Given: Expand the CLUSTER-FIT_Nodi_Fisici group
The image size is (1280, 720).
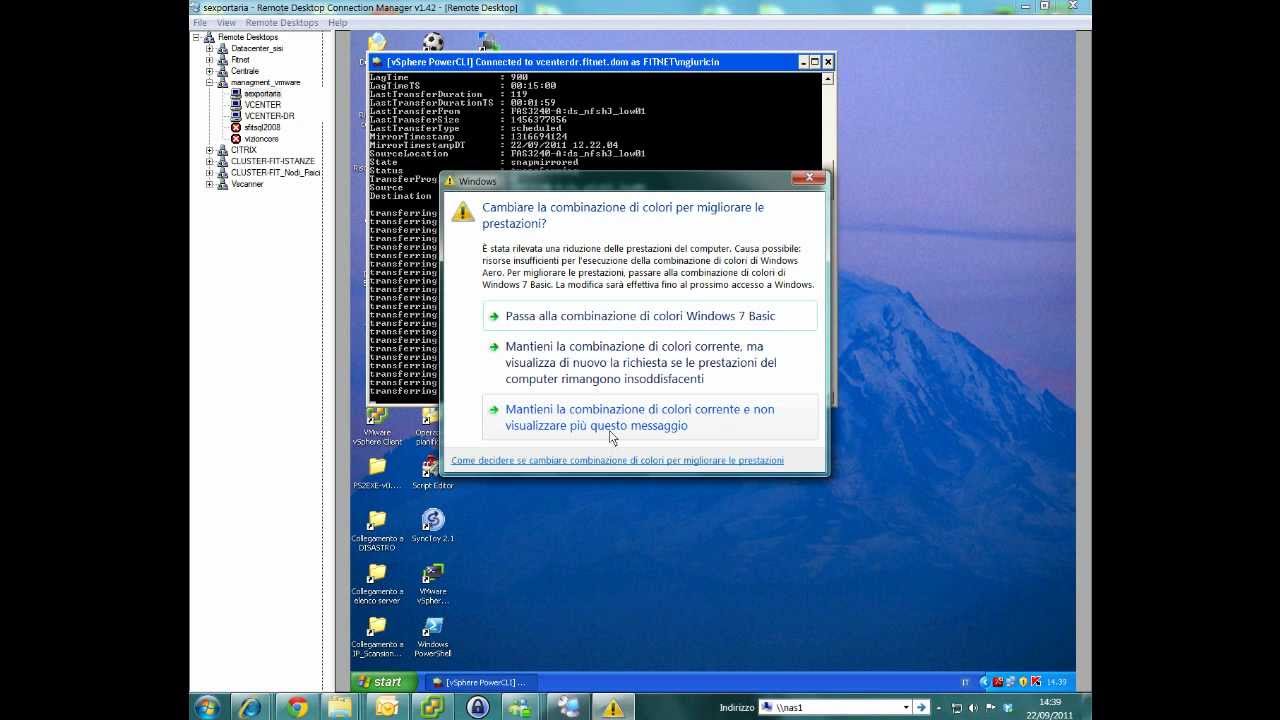Looking at the screenshot, I should [210, 172].
